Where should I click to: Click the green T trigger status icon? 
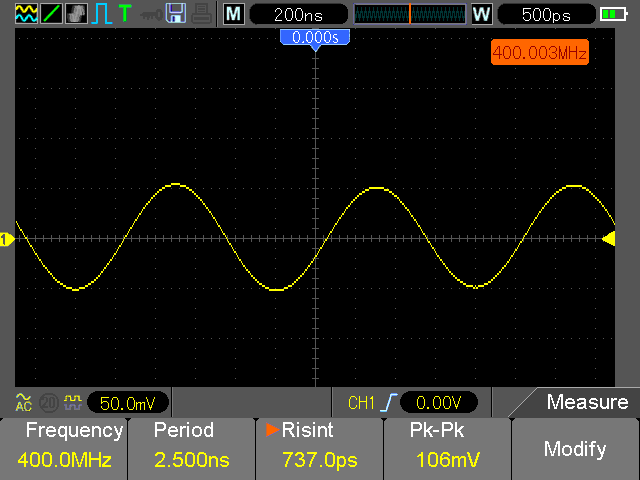pyautogui.click(x=125, y=13)
